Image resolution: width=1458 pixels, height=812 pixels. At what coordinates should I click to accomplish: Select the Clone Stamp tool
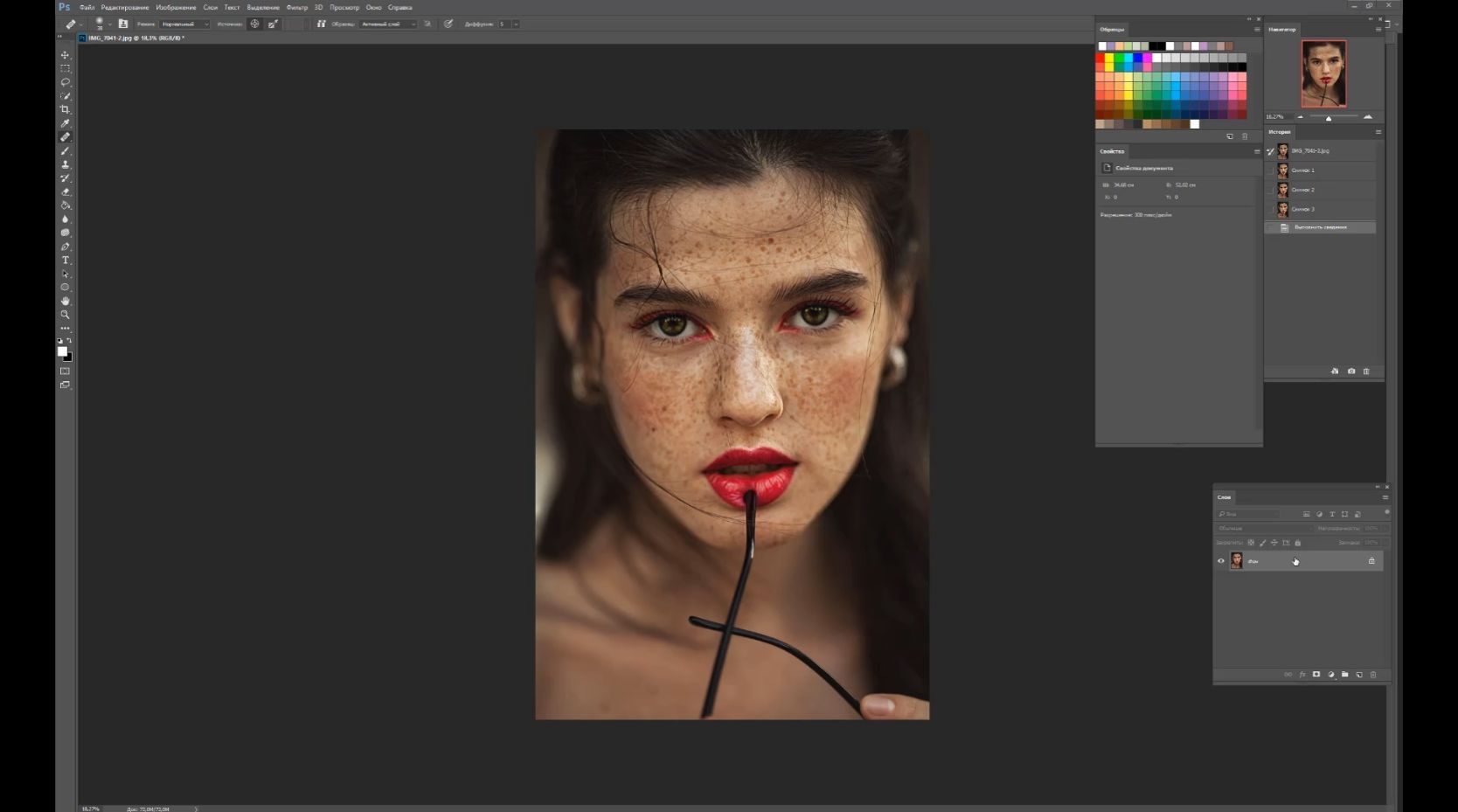(65, 164)
